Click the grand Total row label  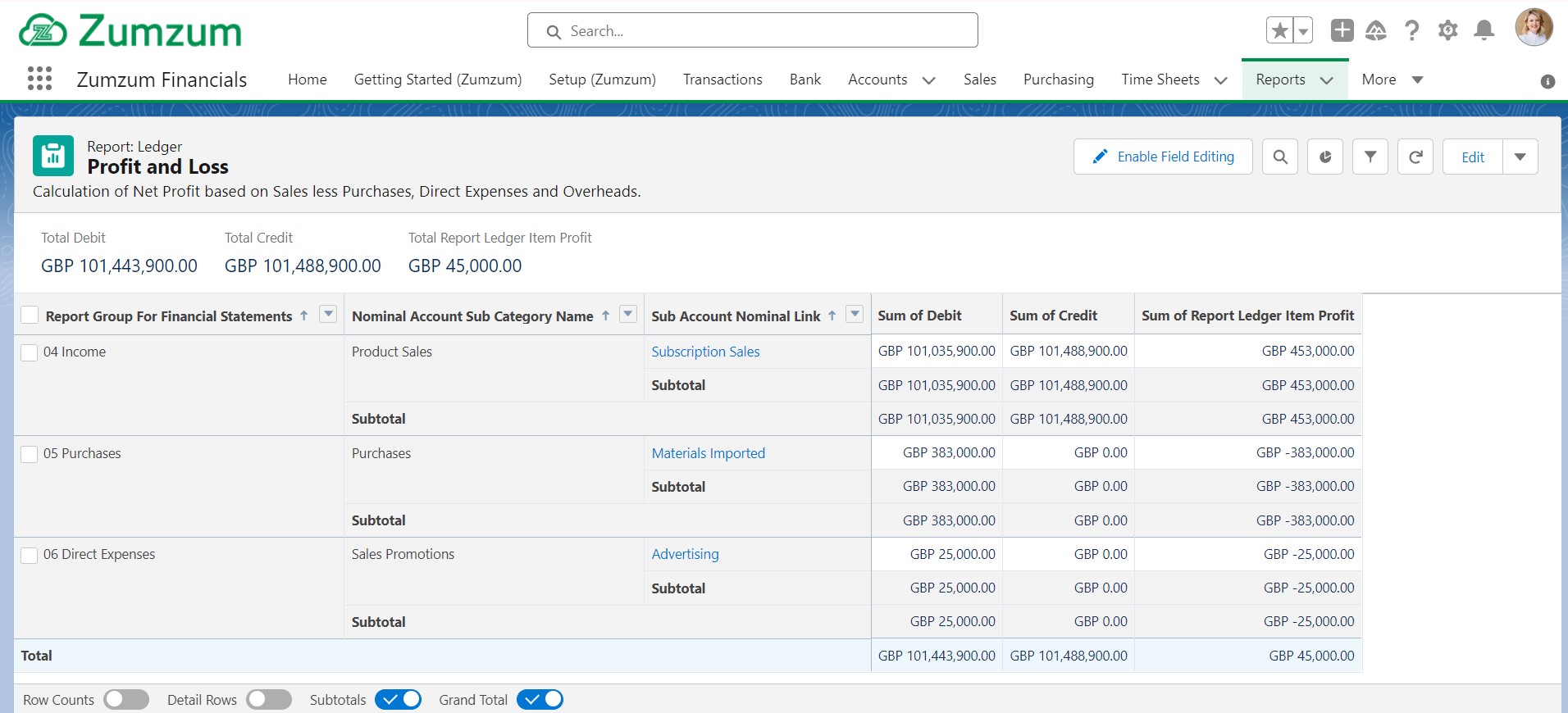(36, 656)
